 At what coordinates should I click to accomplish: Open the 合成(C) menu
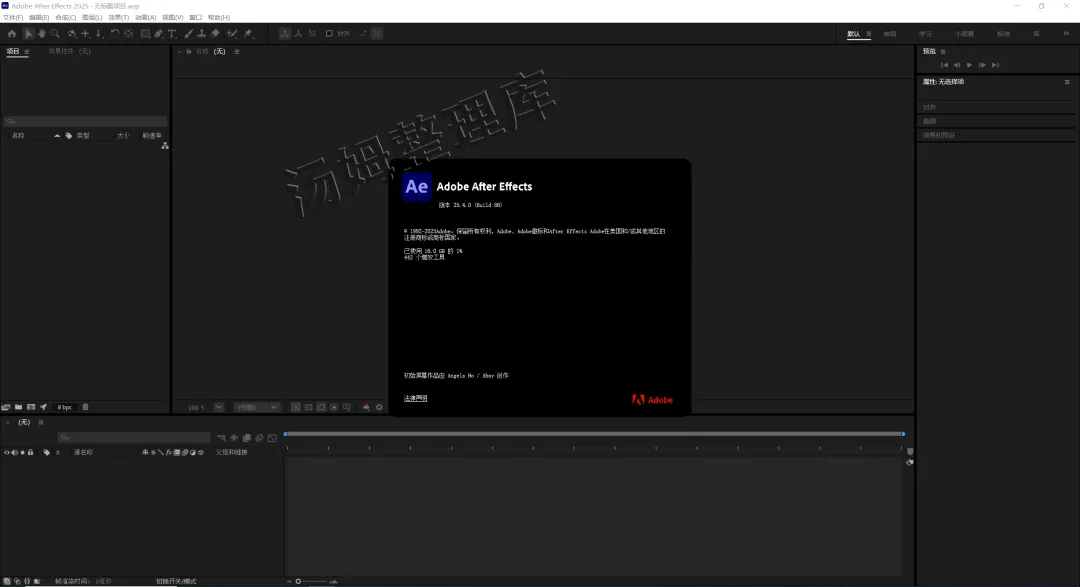tap(65, 17)
